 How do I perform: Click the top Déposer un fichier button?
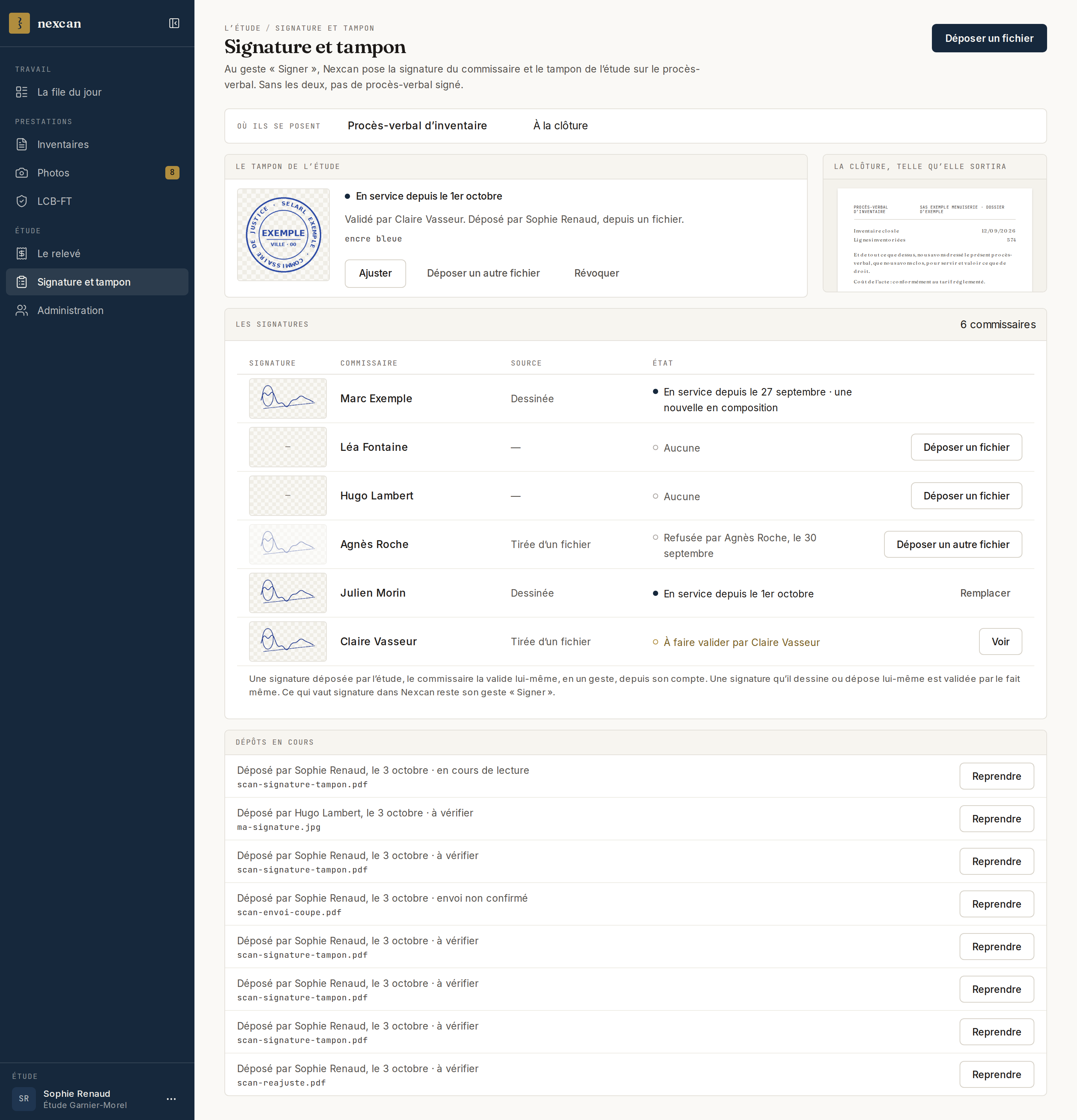989,38
